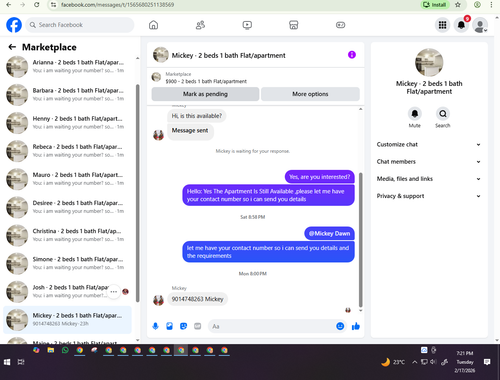Open the GIF picker icon

pos(198,326)
